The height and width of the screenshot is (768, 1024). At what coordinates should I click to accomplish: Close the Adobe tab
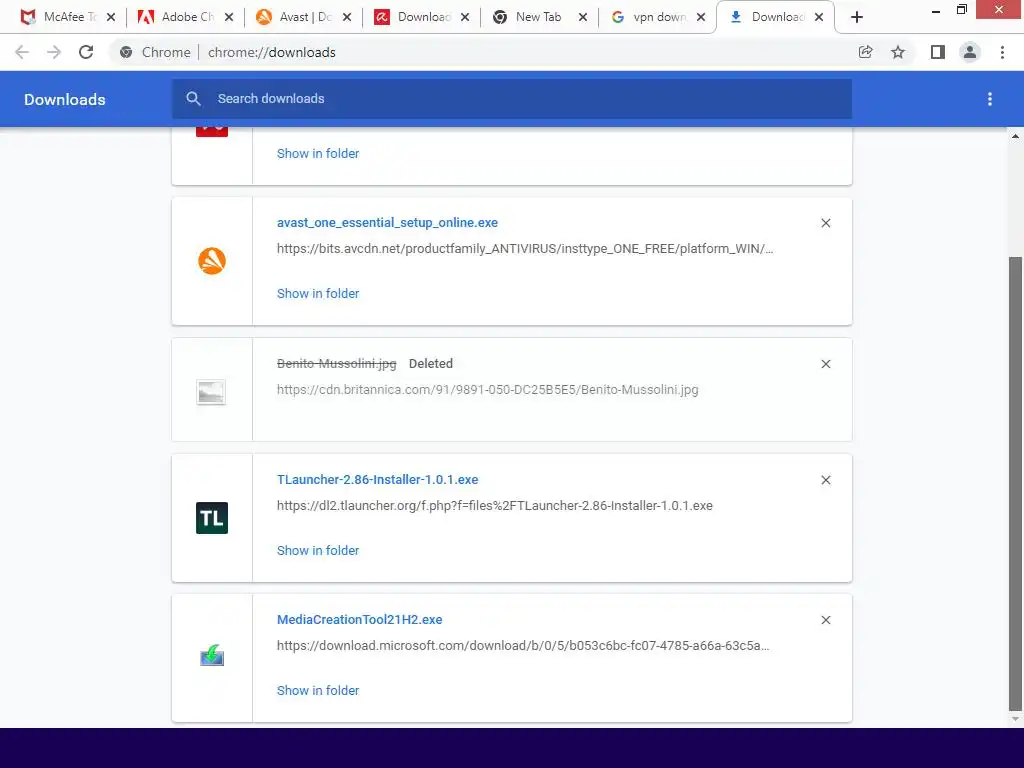click(229, 18)
